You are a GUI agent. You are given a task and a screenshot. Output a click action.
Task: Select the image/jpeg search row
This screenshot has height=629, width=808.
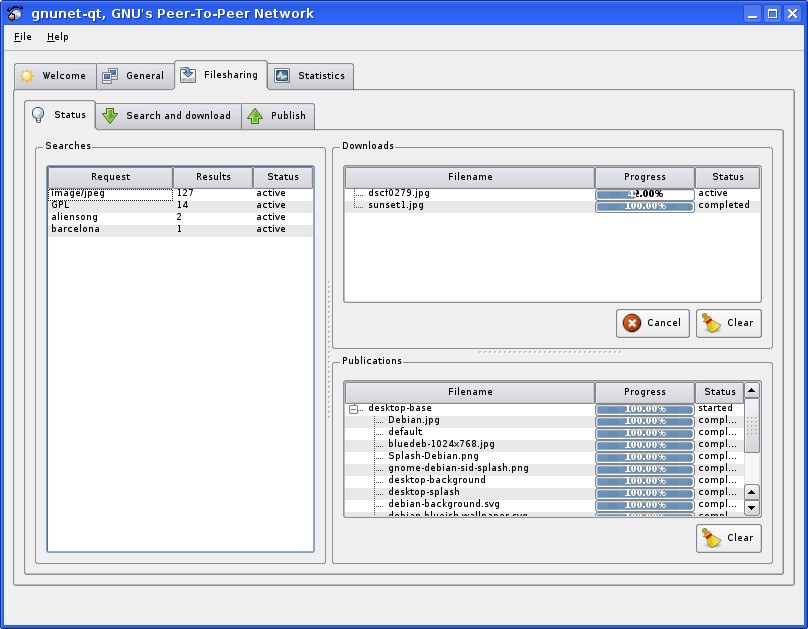pos(78,193)
